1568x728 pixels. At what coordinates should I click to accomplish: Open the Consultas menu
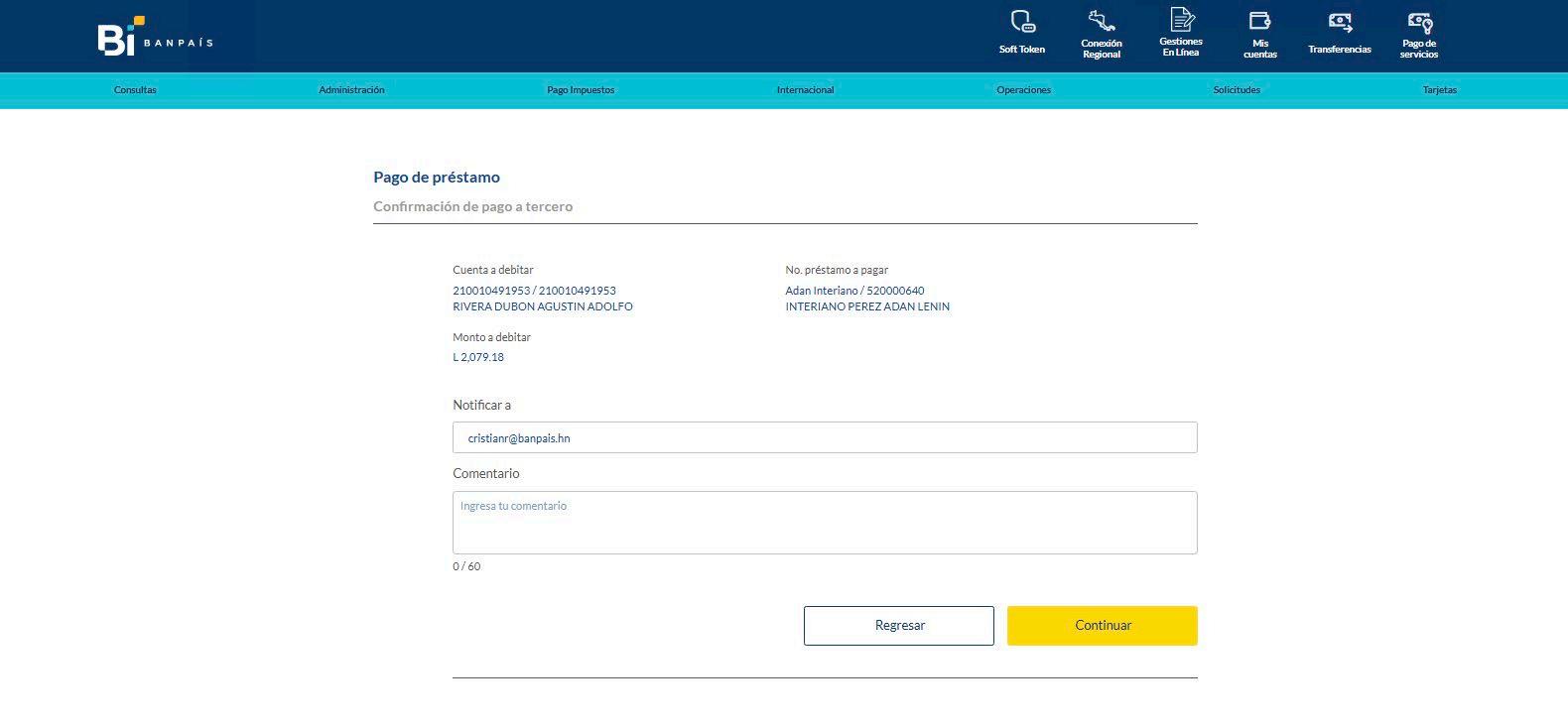coord(135,90)
